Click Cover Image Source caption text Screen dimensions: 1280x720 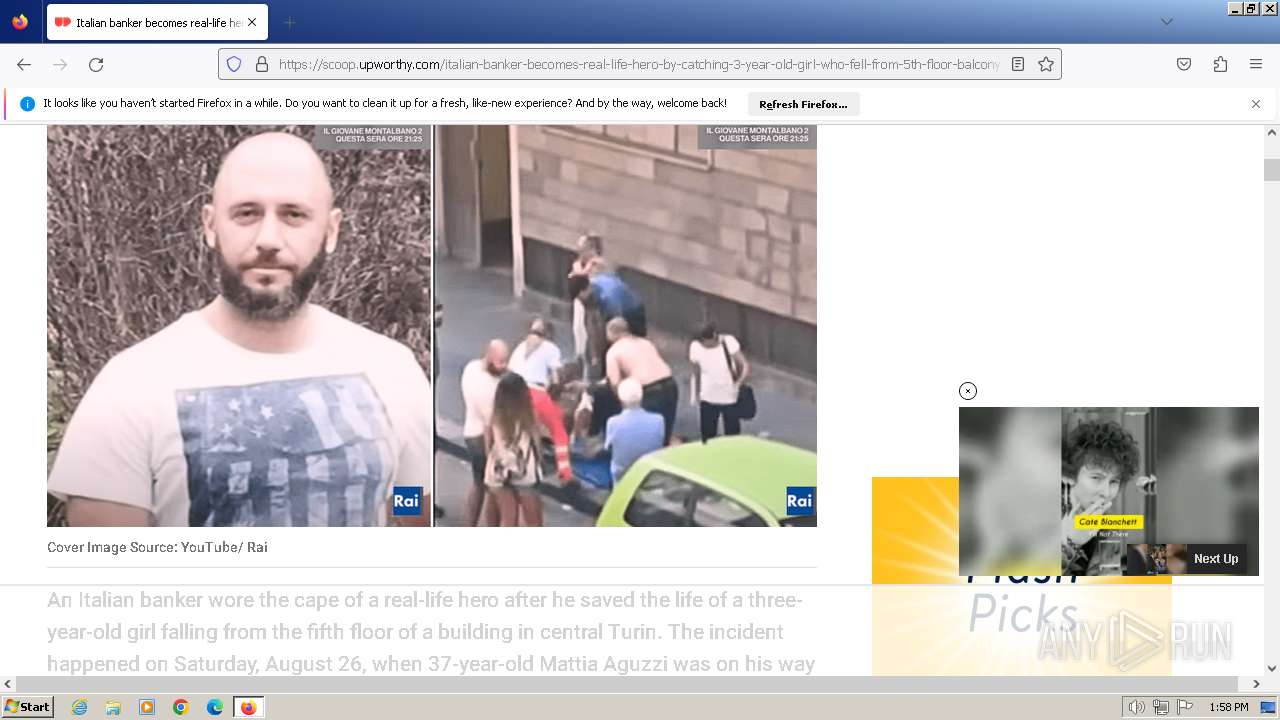tap(157, 547)
